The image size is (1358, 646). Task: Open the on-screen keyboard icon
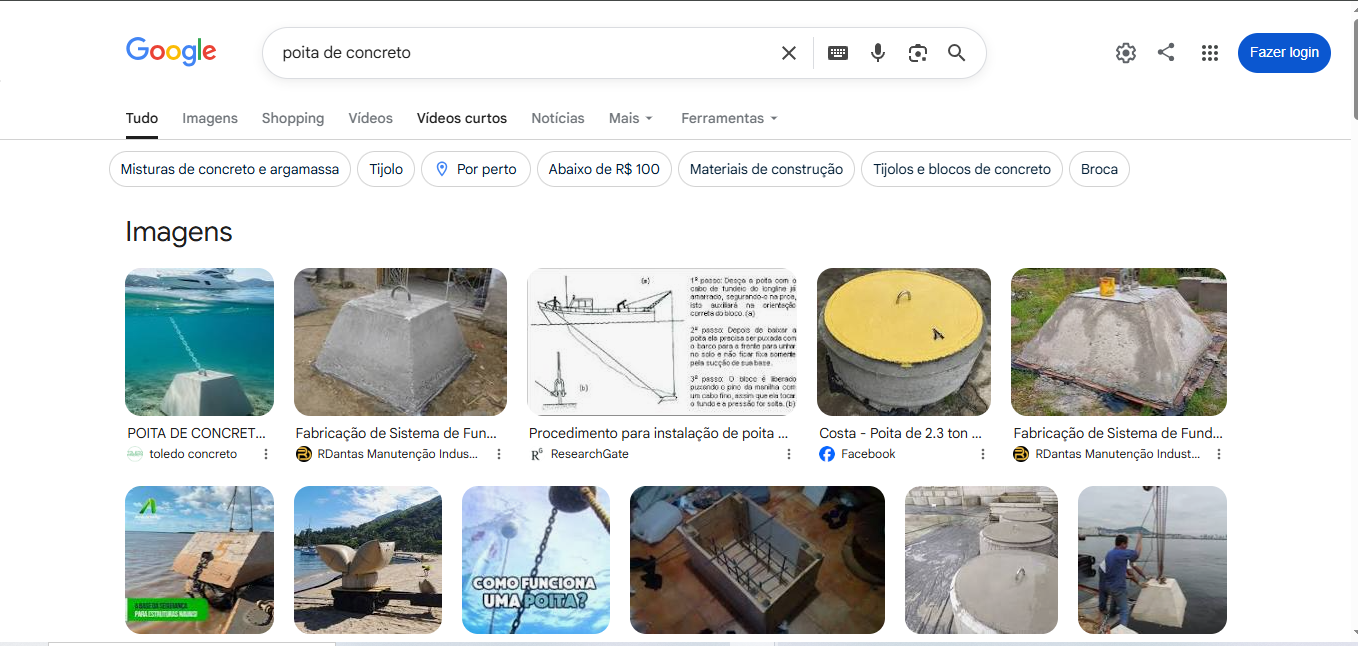tap(838, 53)
